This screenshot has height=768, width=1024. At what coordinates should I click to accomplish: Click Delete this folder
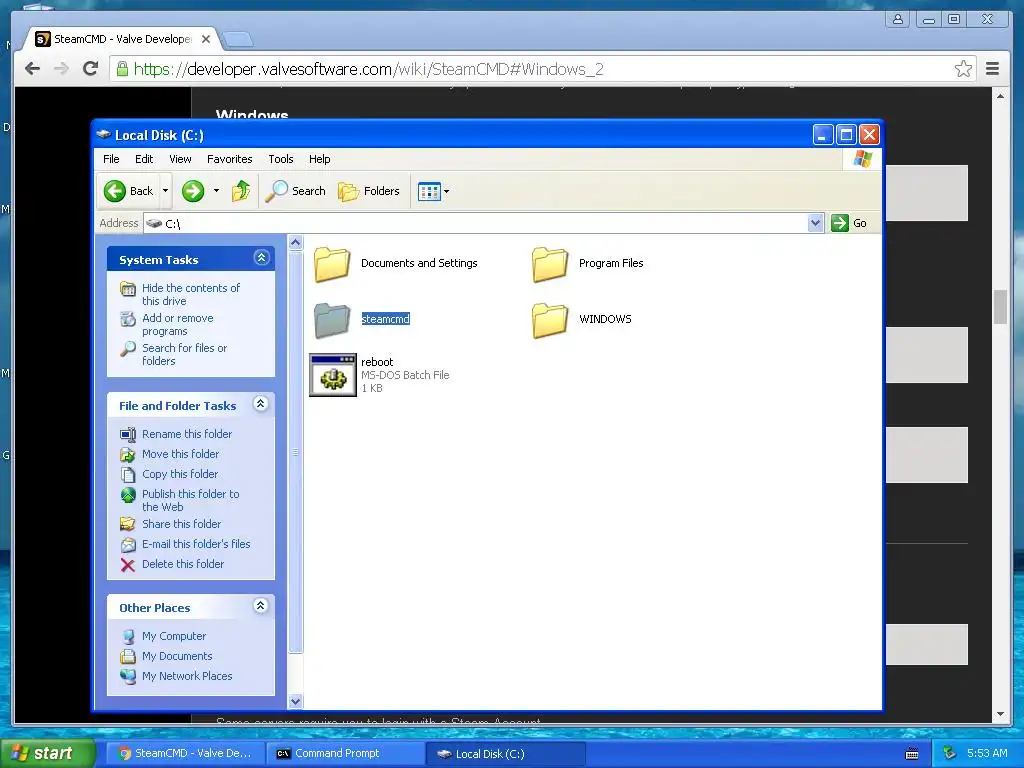[x=183, y=564]
